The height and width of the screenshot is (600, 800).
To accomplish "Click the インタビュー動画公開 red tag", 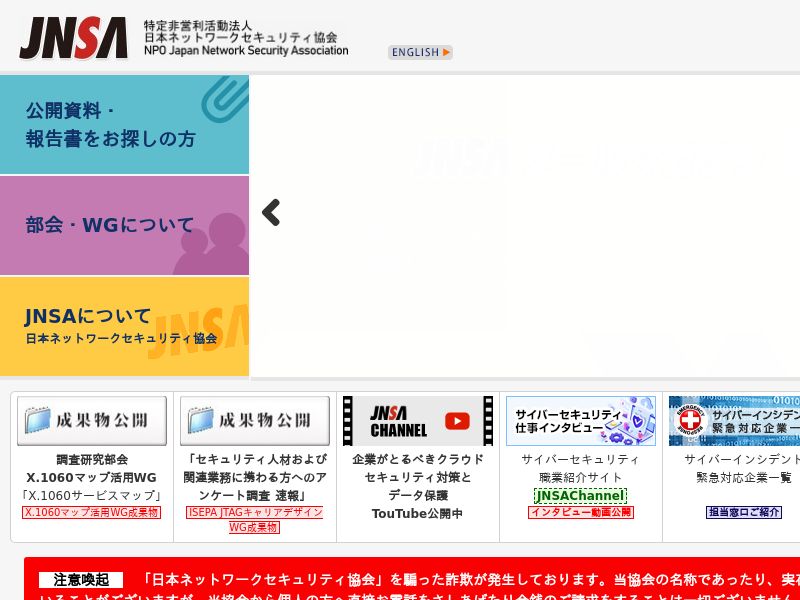I will point(580,512).
